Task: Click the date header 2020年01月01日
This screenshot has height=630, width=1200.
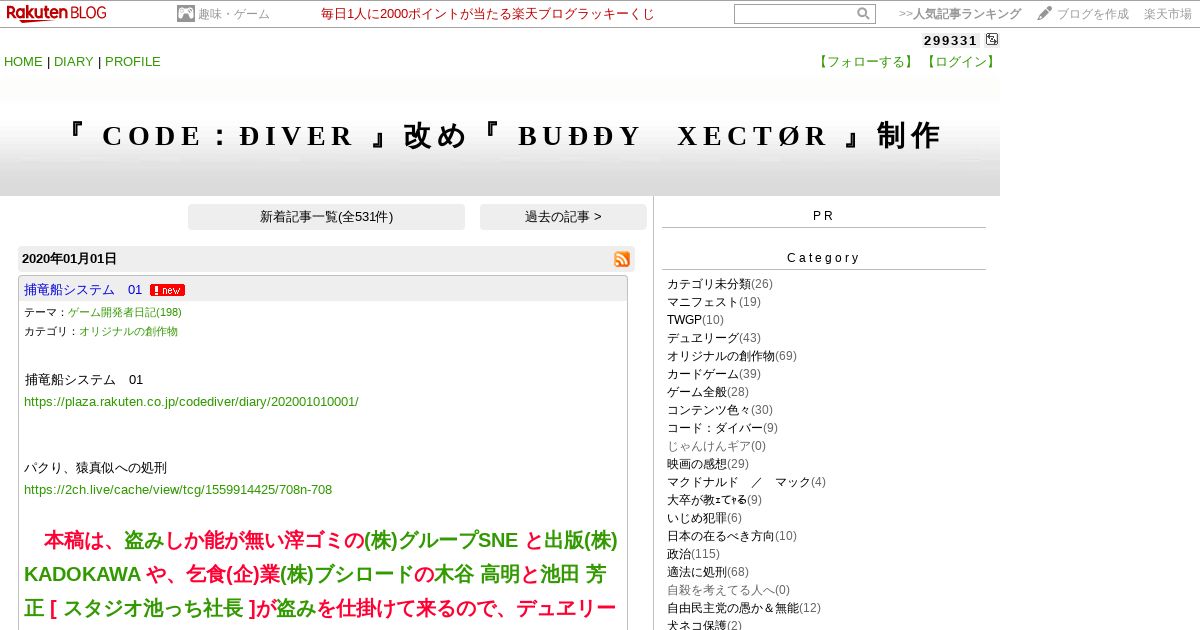Action: (x=69, y=259)
